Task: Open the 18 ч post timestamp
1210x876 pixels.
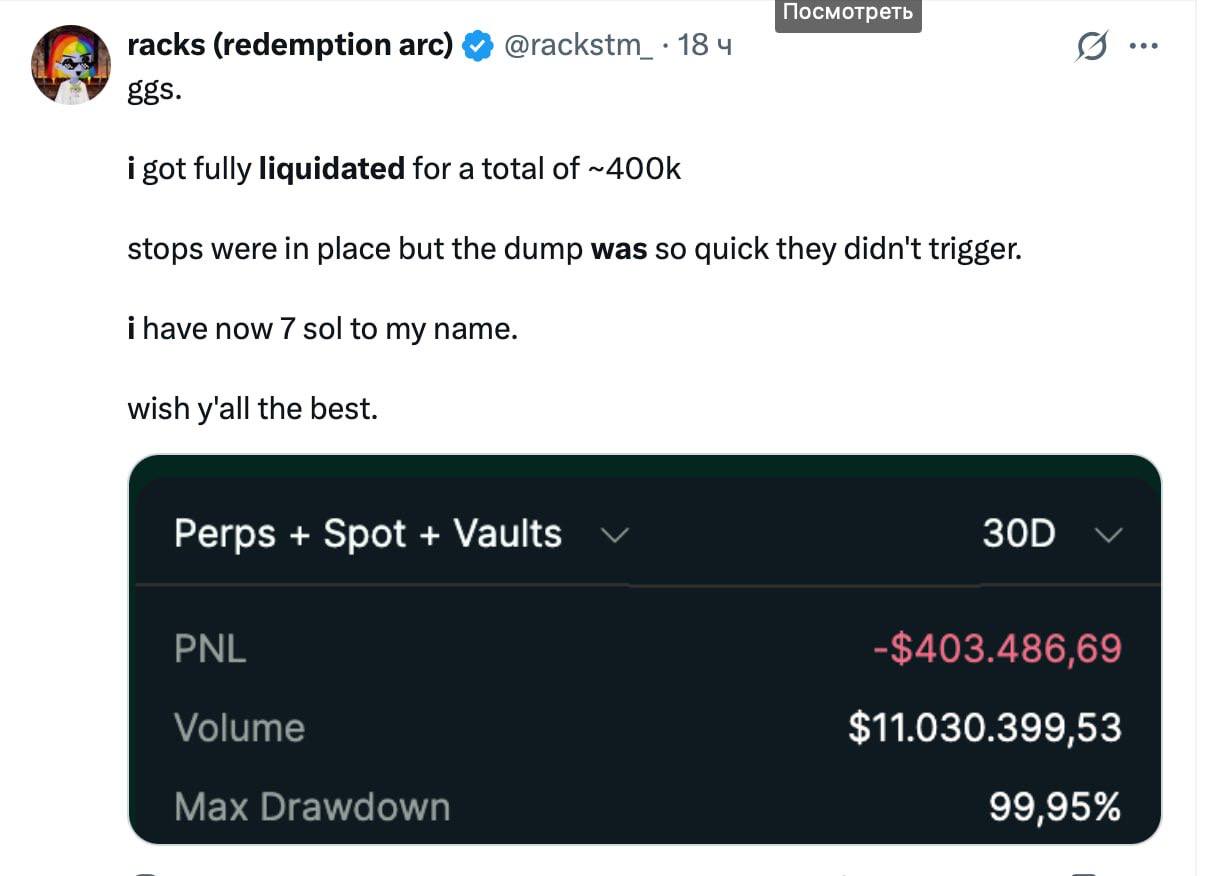Action: (x=705, y=45)
